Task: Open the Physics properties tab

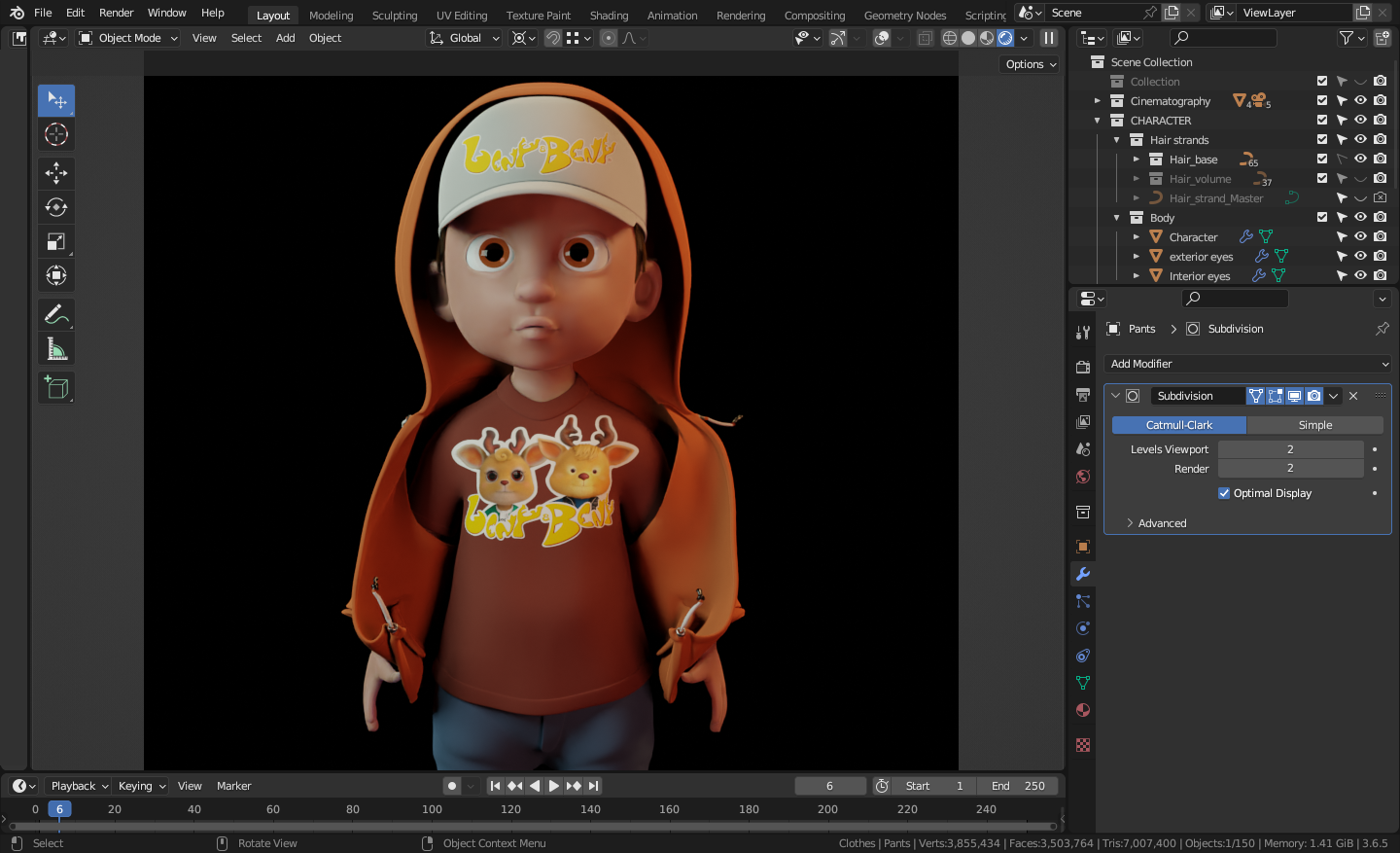Action: pyautogui.click(x=1083, y=628)
